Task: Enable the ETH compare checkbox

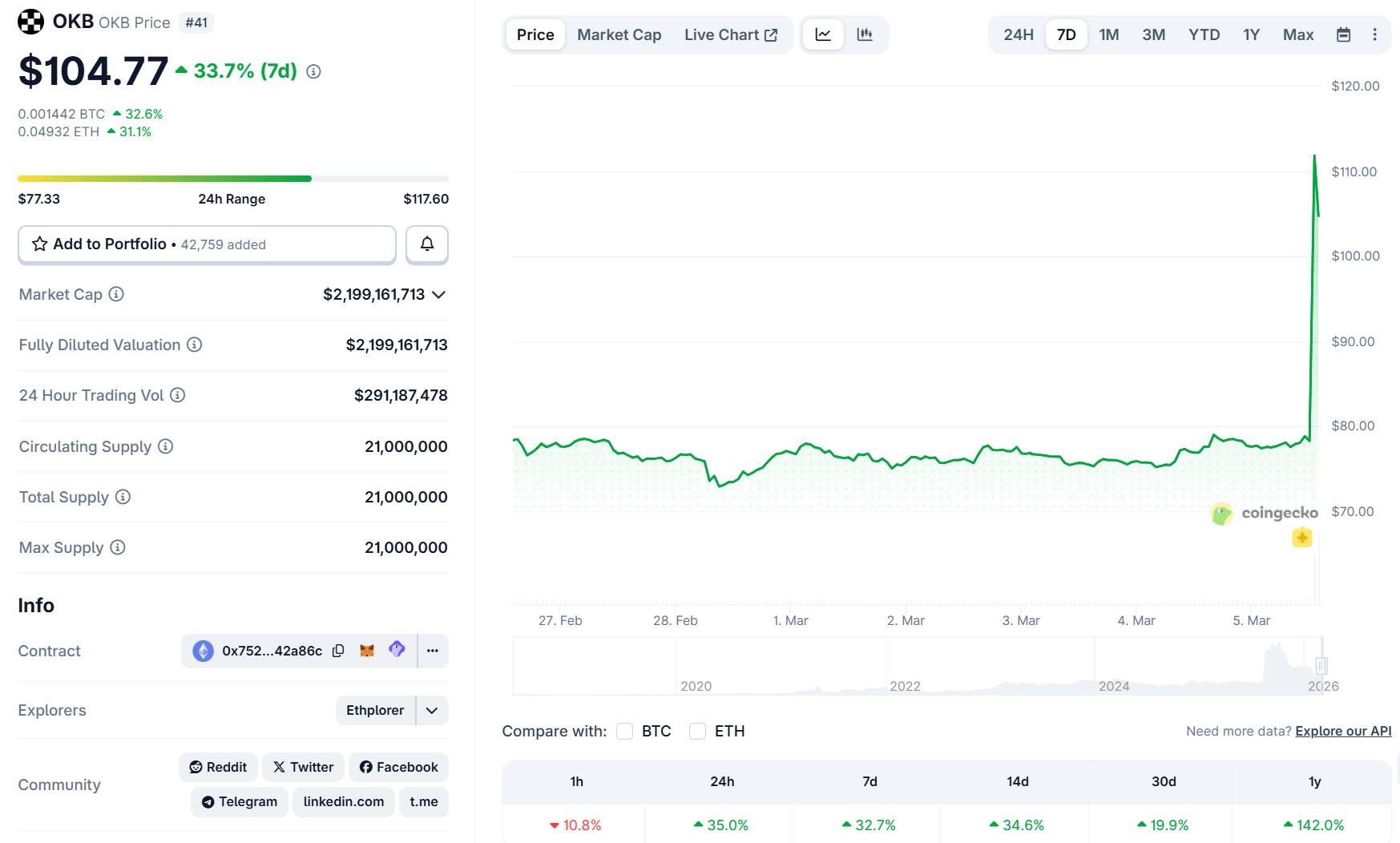Action: (697, 731)
